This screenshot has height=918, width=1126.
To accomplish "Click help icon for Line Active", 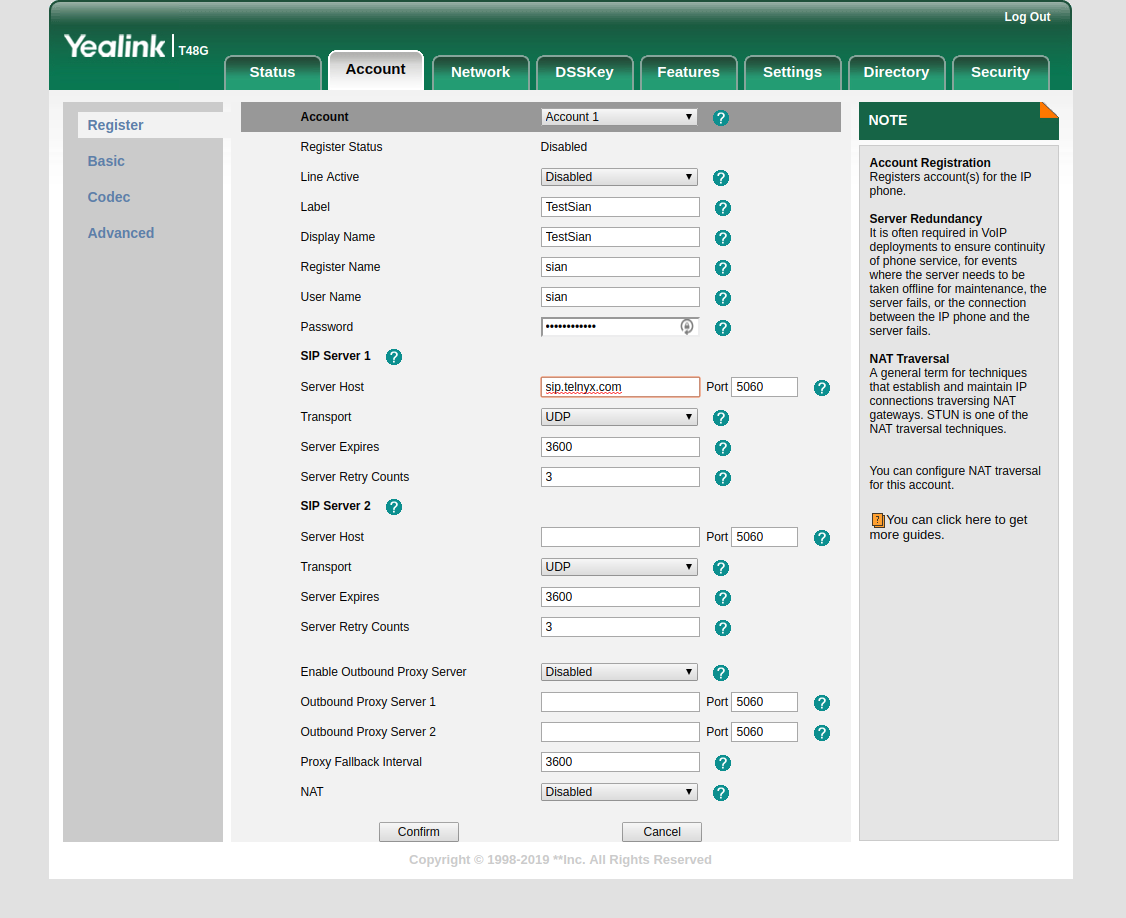I will [721, 178].
